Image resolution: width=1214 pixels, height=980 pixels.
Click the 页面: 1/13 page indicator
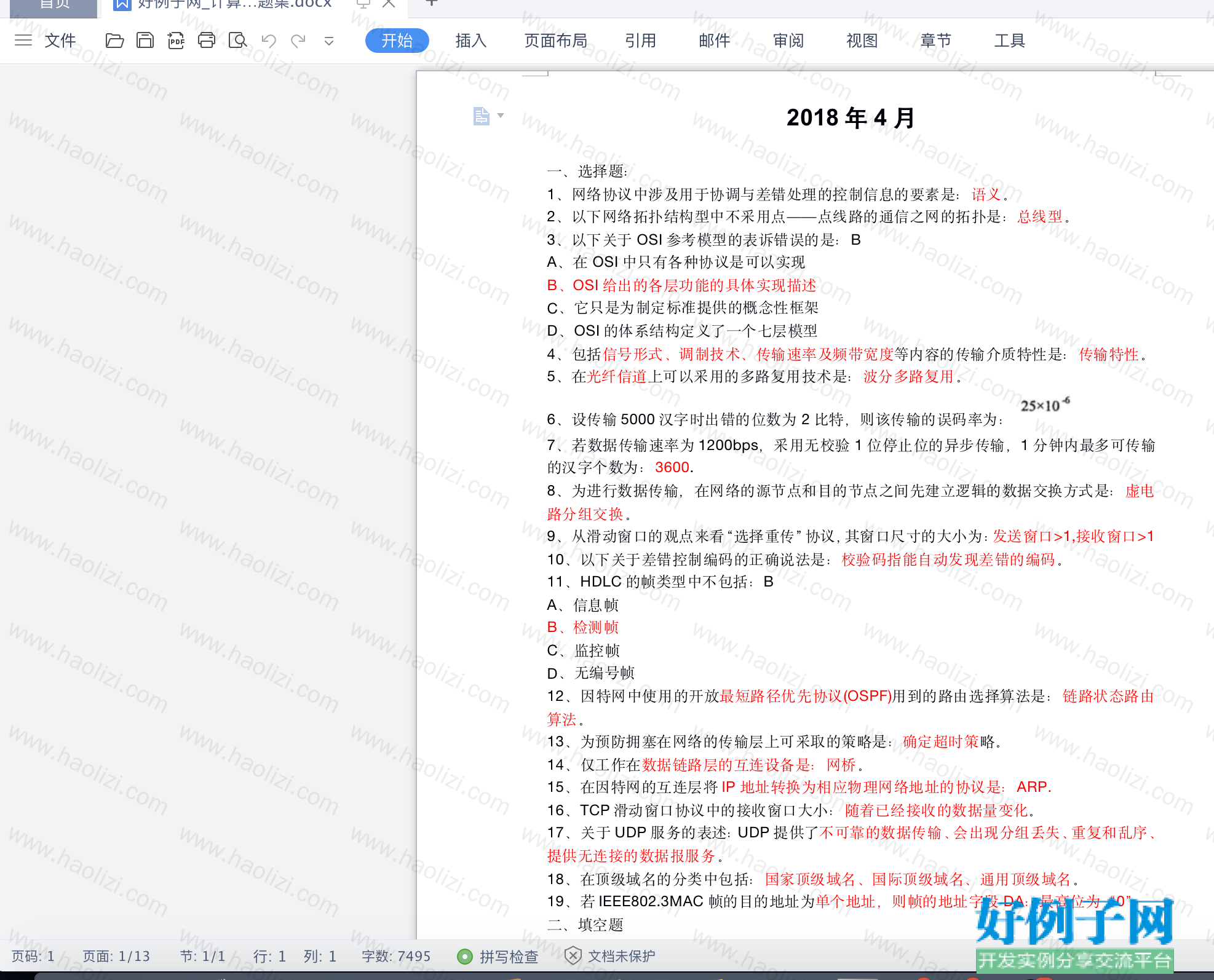click(x=116, y=957)
